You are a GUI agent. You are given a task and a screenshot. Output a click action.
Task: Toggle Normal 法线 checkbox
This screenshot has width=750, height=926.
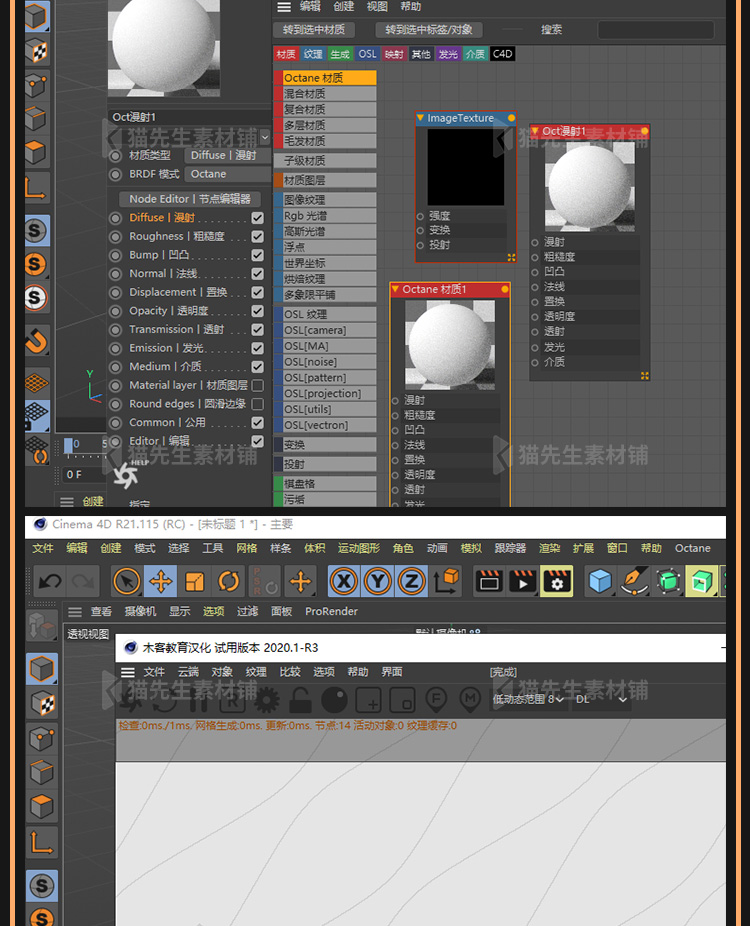257,273
